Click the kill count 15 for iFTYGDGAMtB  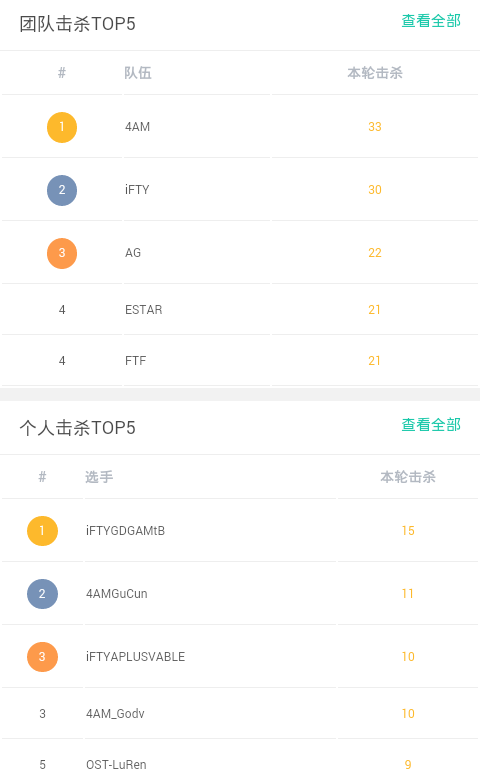pyautogui.click(x=408, y=530)
